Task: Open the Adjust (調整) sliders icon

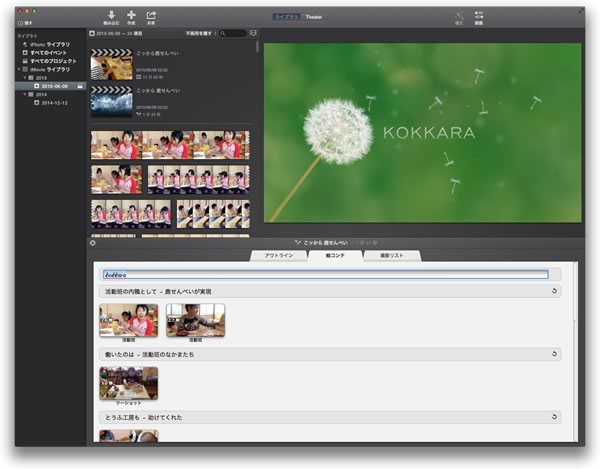Action: coord(479,15)
